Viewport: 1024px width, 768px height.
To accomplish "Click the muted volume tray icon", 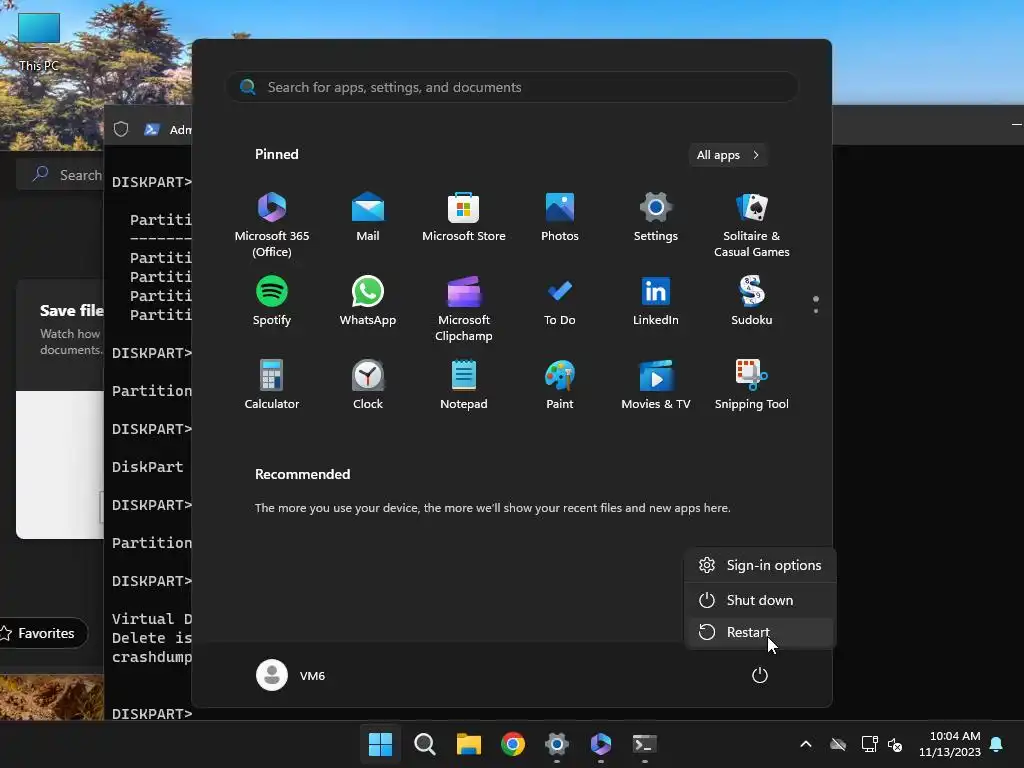I will tap(895, 744).
